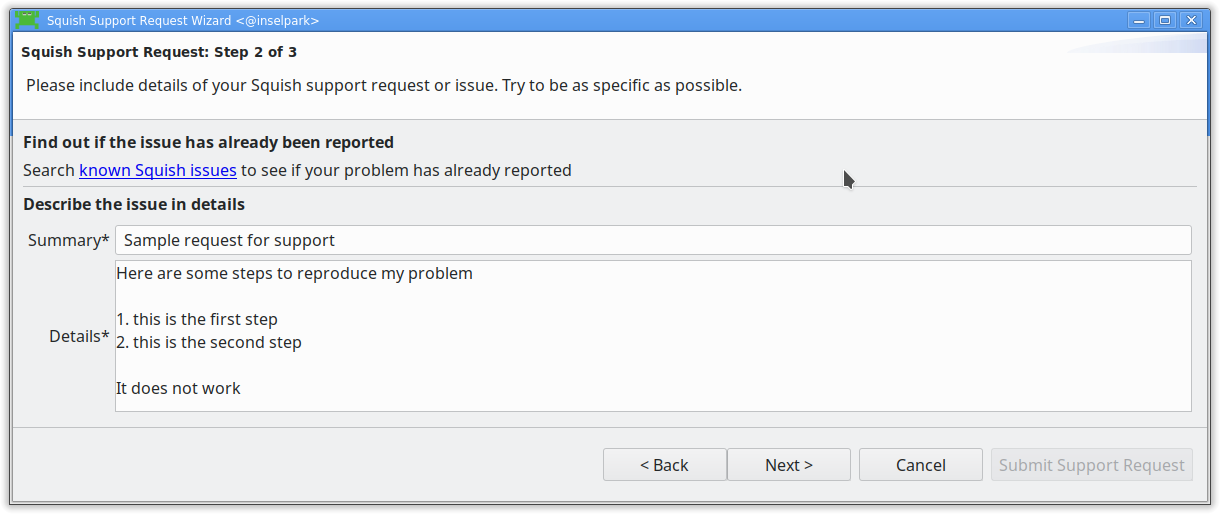Click the Details* field label
Viewport: 1220px width, 514px height.
pos(79,336)
